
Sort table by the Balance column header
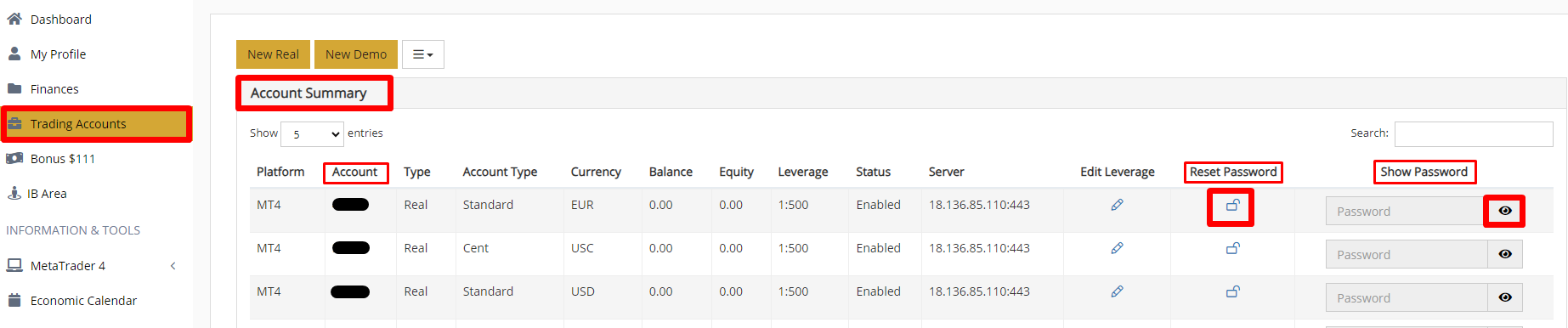(x=671, y=172)
